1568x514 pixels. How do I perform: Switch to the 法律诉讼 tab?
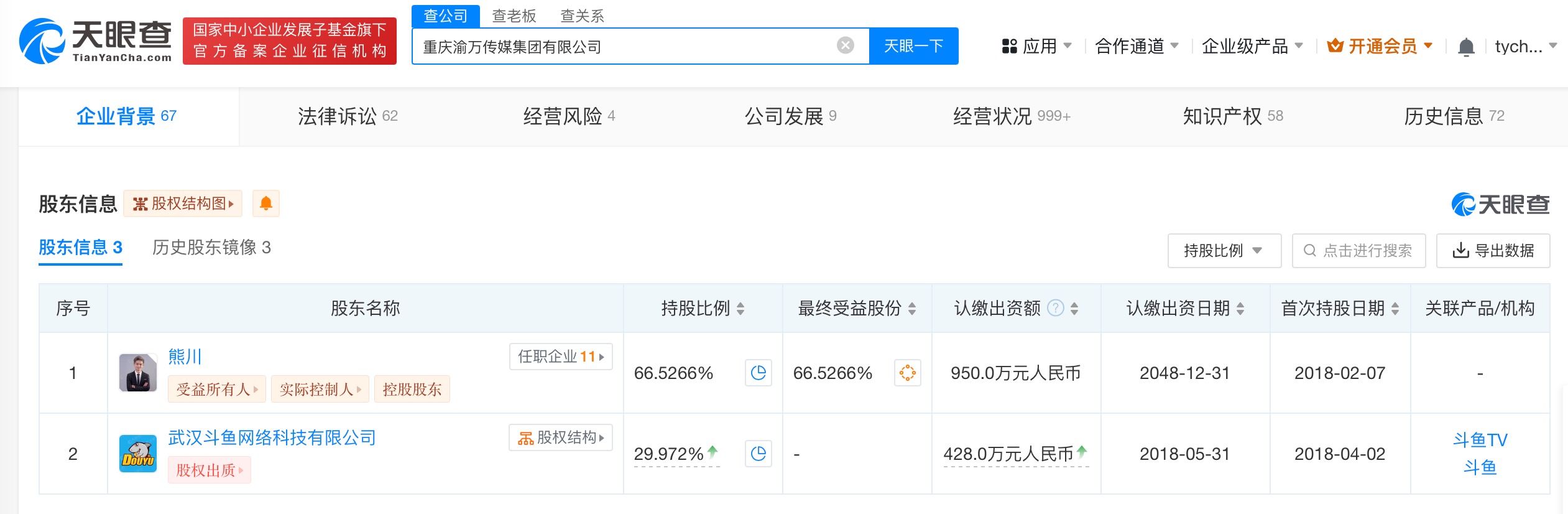[347, 116]
